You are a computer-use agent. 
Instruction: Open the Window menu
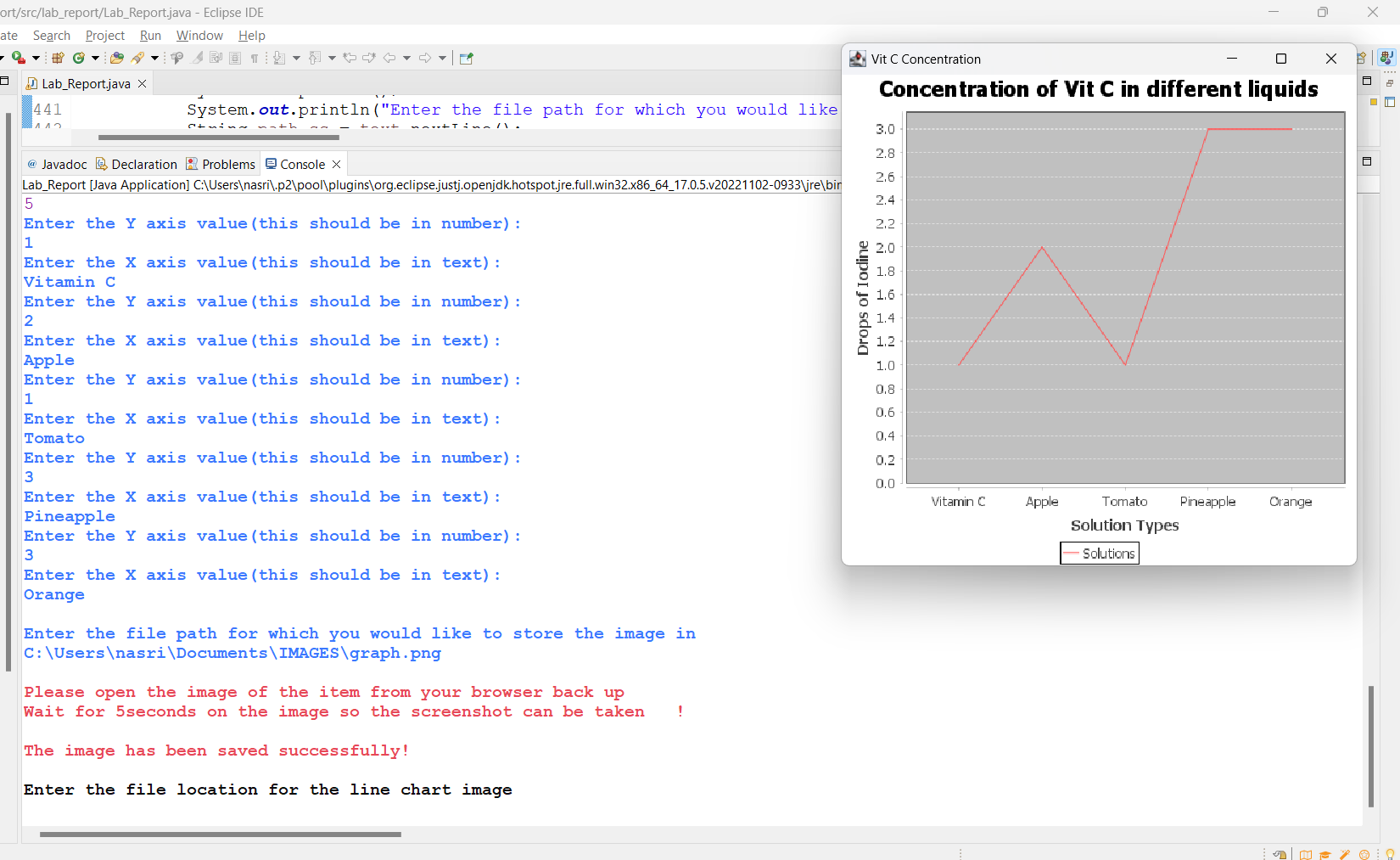(199, 36)
